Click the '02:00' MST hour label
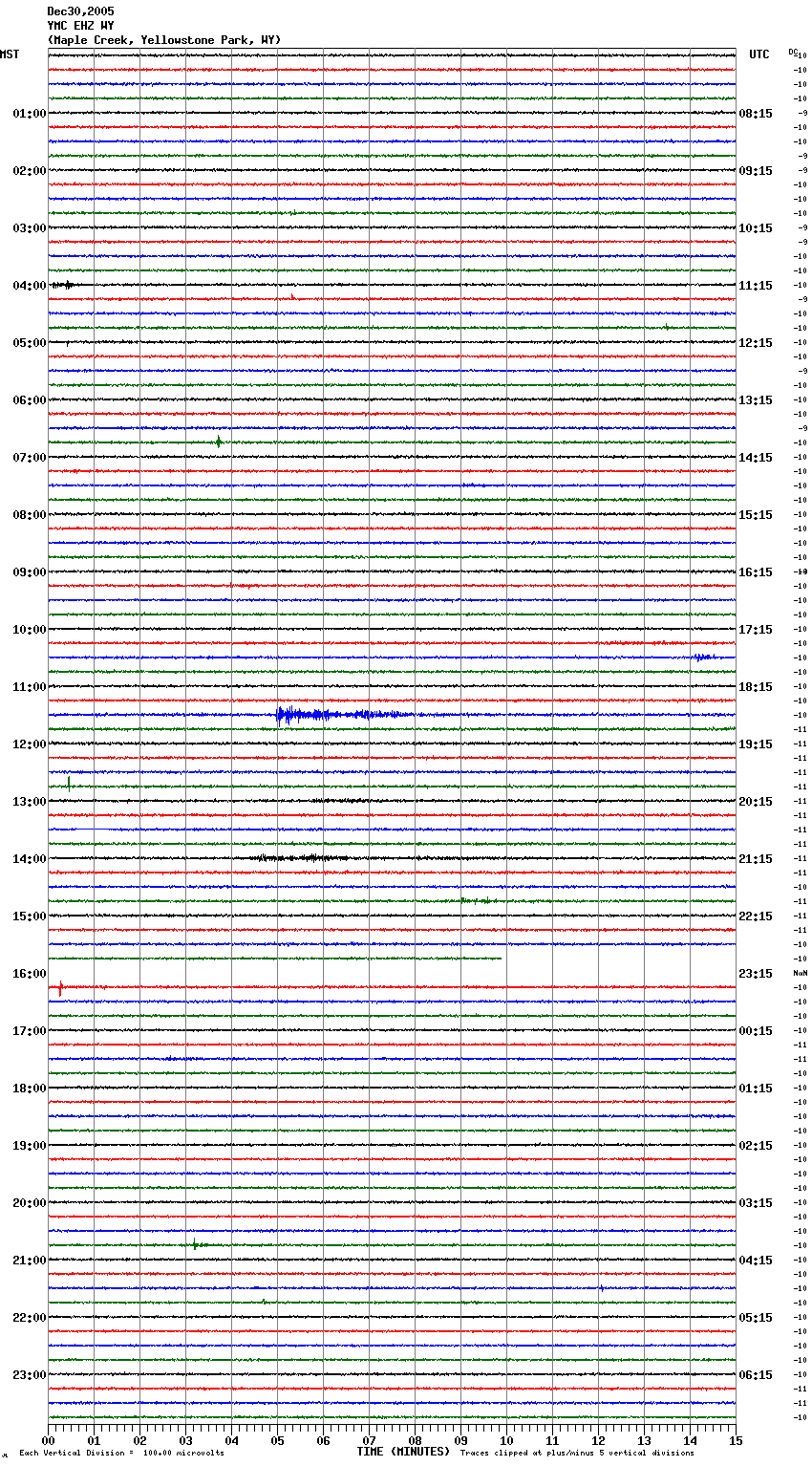 (x=30, y=171)
